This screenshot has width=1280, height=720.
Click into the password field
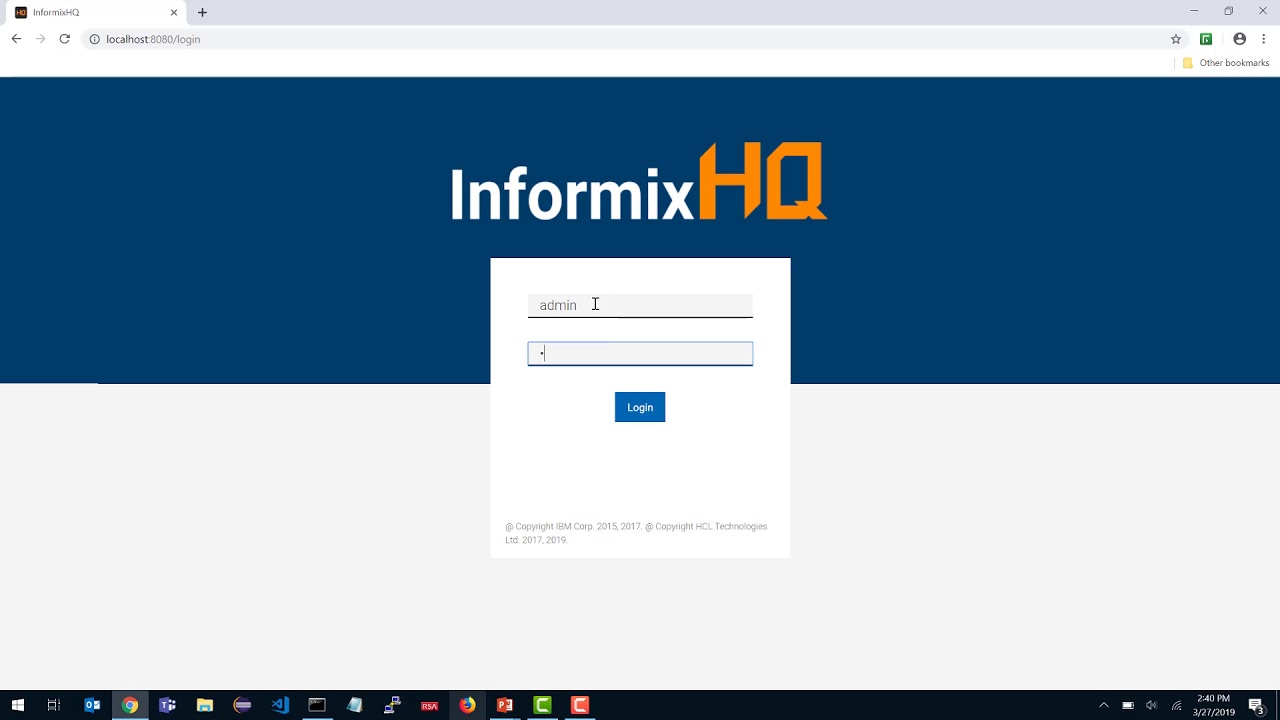[640, 354]
